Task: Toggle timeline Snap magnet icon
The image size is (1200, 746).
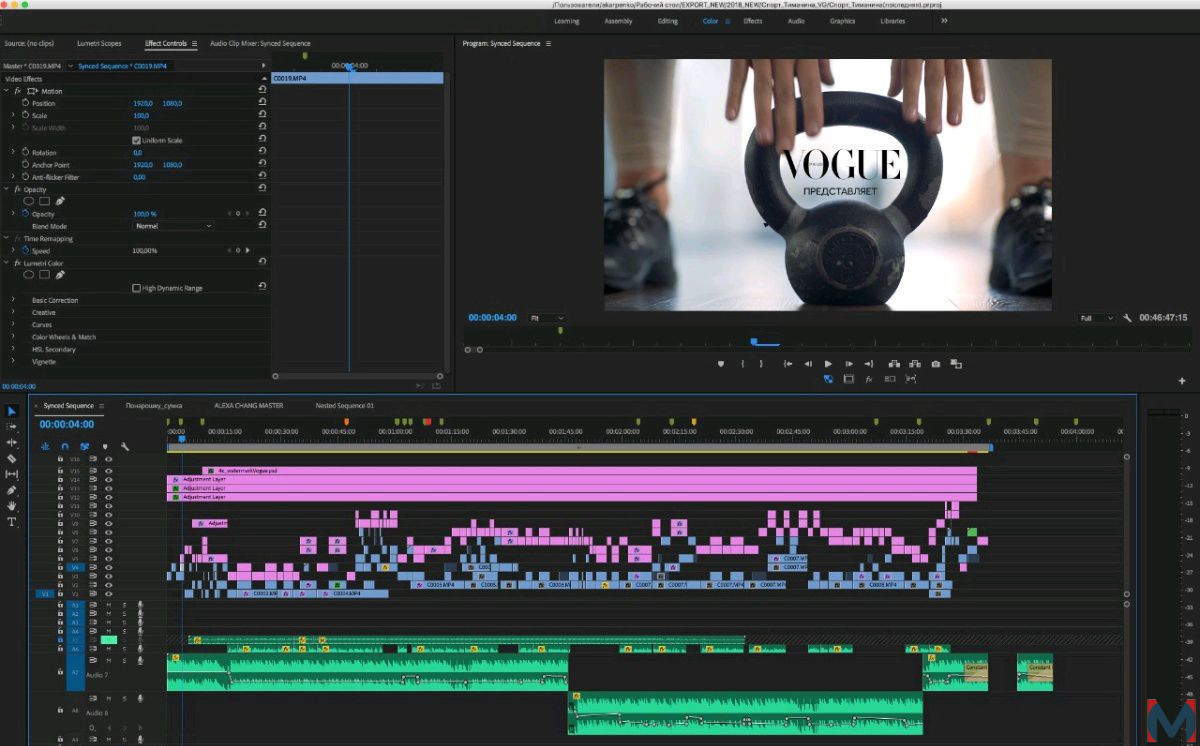Action: [65, 447]
